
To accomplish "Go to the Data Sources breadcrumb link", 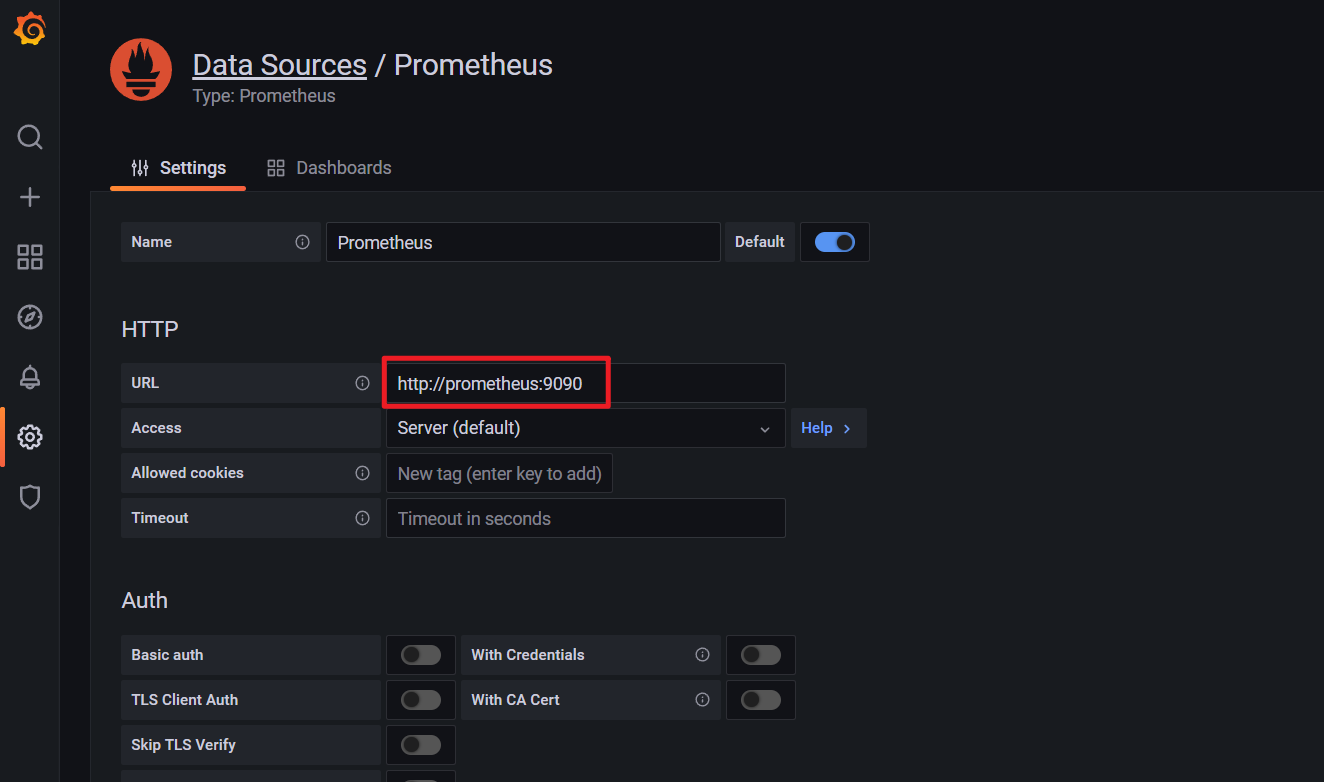I will (x=279, y=65).
